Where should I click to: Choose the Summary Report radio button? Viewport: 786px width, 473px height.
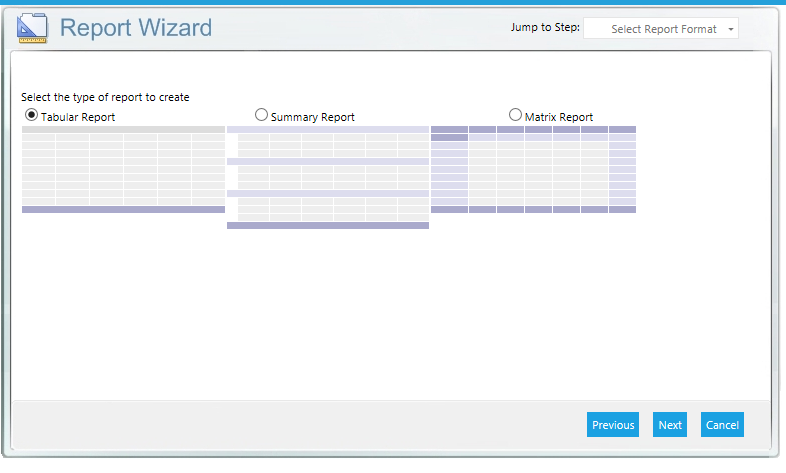pos(262,116)
